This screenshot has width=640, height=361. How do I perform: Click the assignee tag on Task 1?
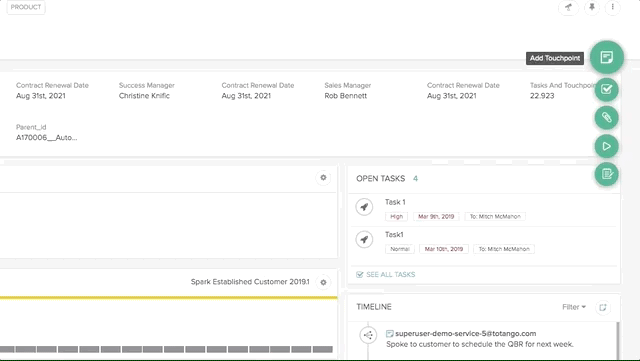495,216
